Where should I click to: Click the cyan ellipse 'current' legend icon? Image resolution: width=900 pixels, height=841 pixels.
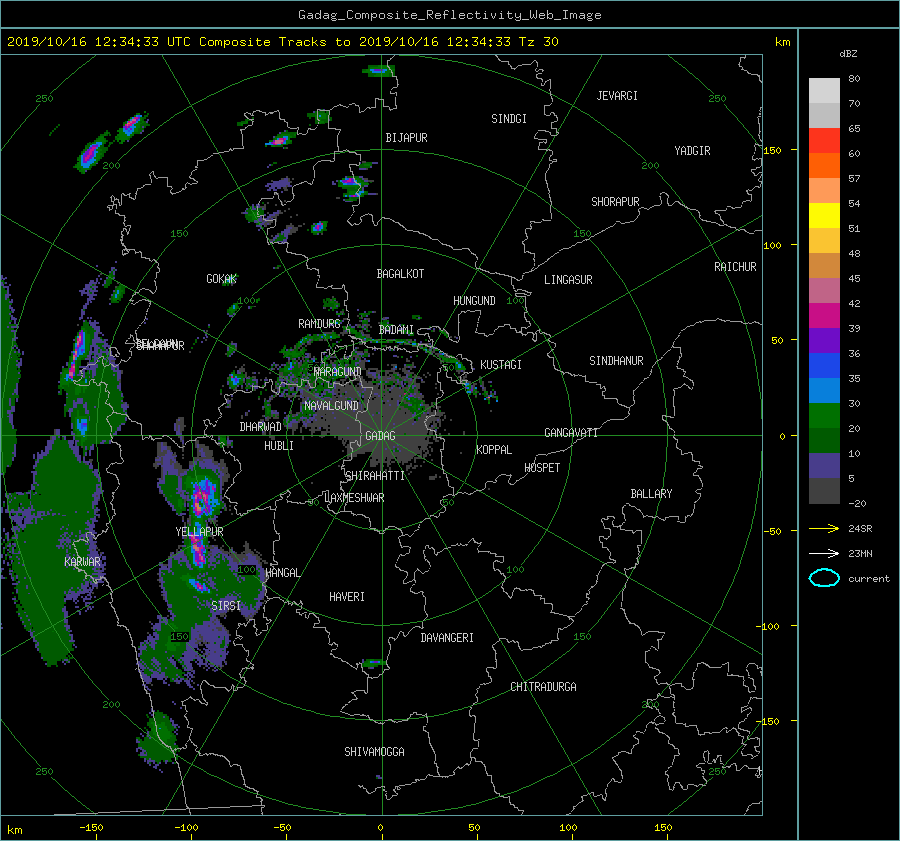(x=824, y=578)
